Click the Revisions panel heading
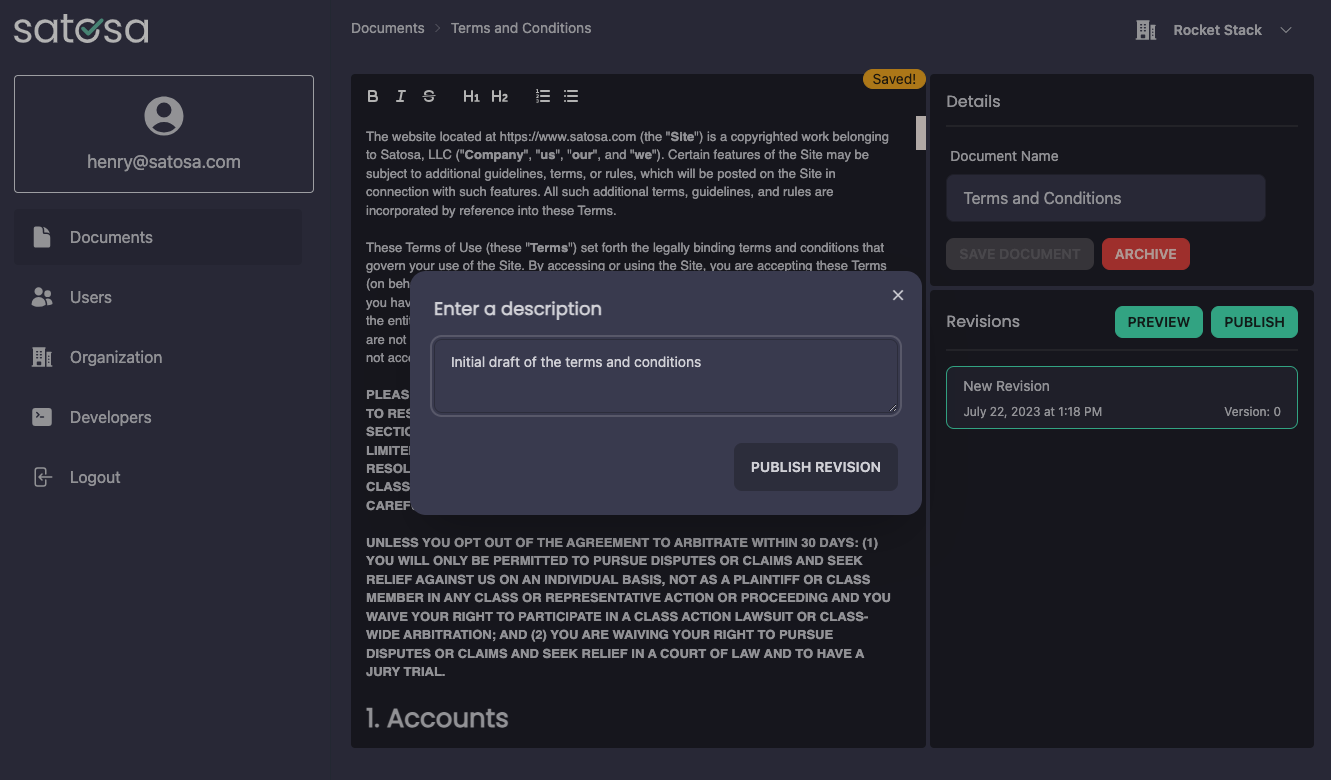1331x780 pixels. pyautogui.click(x=983, y=321)
